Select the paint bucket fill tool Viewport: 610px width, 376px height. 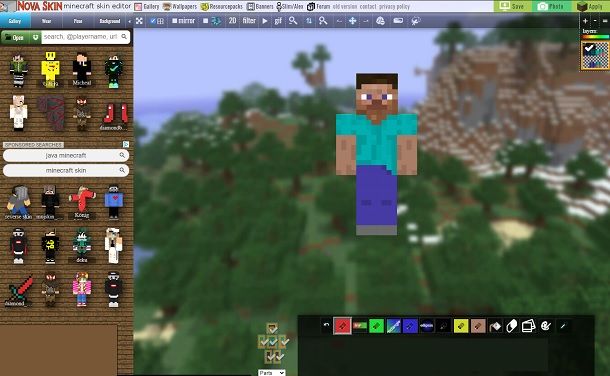pos(495,326)
